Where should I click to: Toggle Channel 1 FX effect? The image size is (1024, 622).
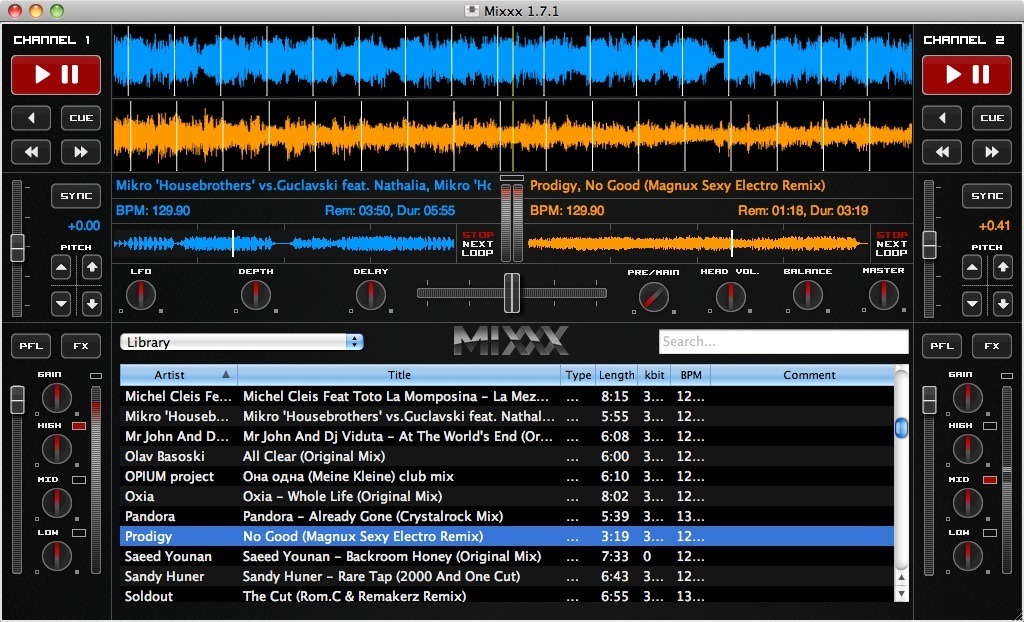(x=81, y=346)
